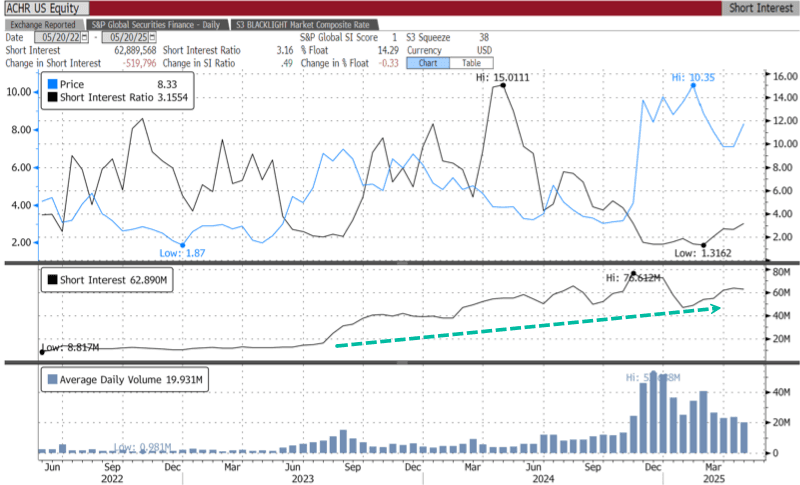The image size is (800, 485).
Task: Click the Low: 1.87 price point marker
Action: tap(183, 245)
